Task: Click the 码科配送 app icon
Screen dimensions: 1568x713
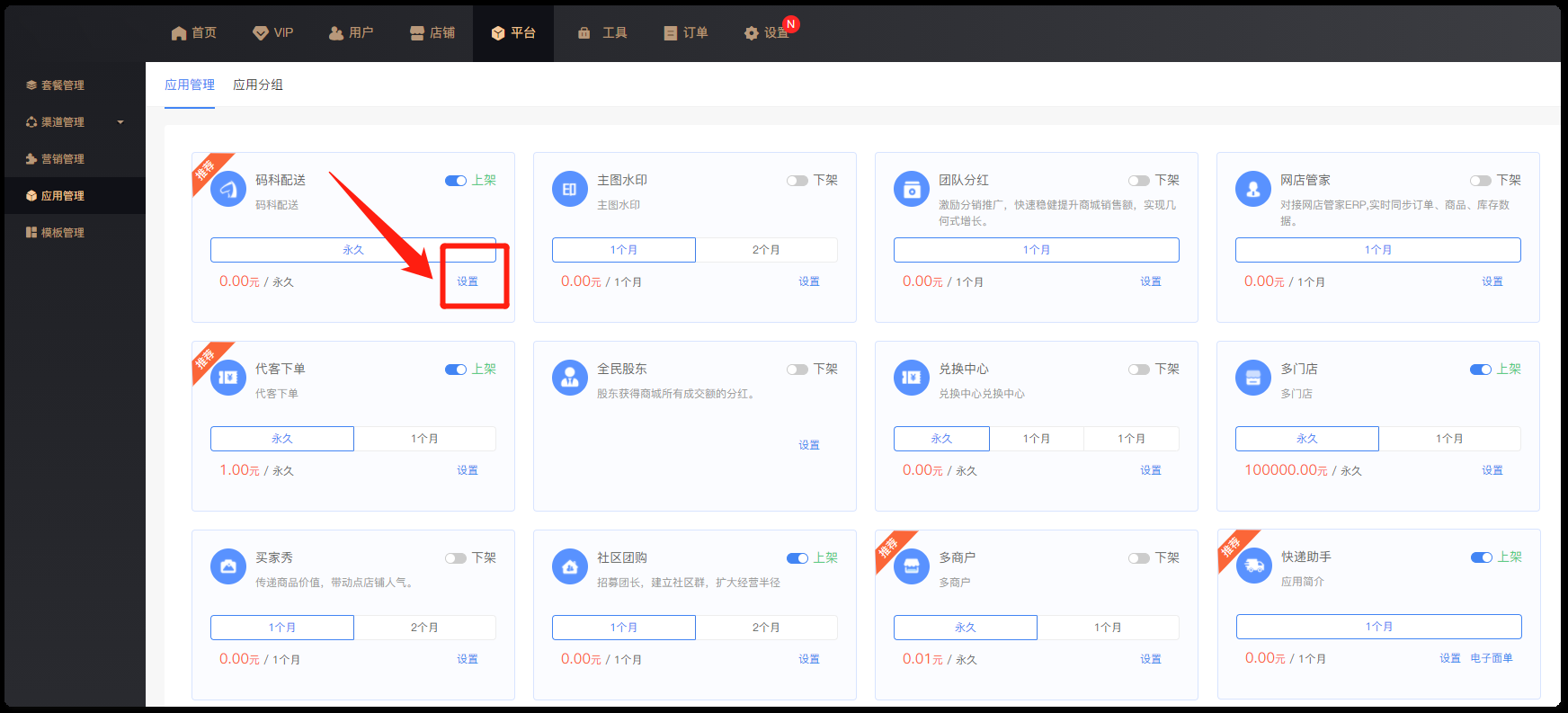Action: click(227, 189)
